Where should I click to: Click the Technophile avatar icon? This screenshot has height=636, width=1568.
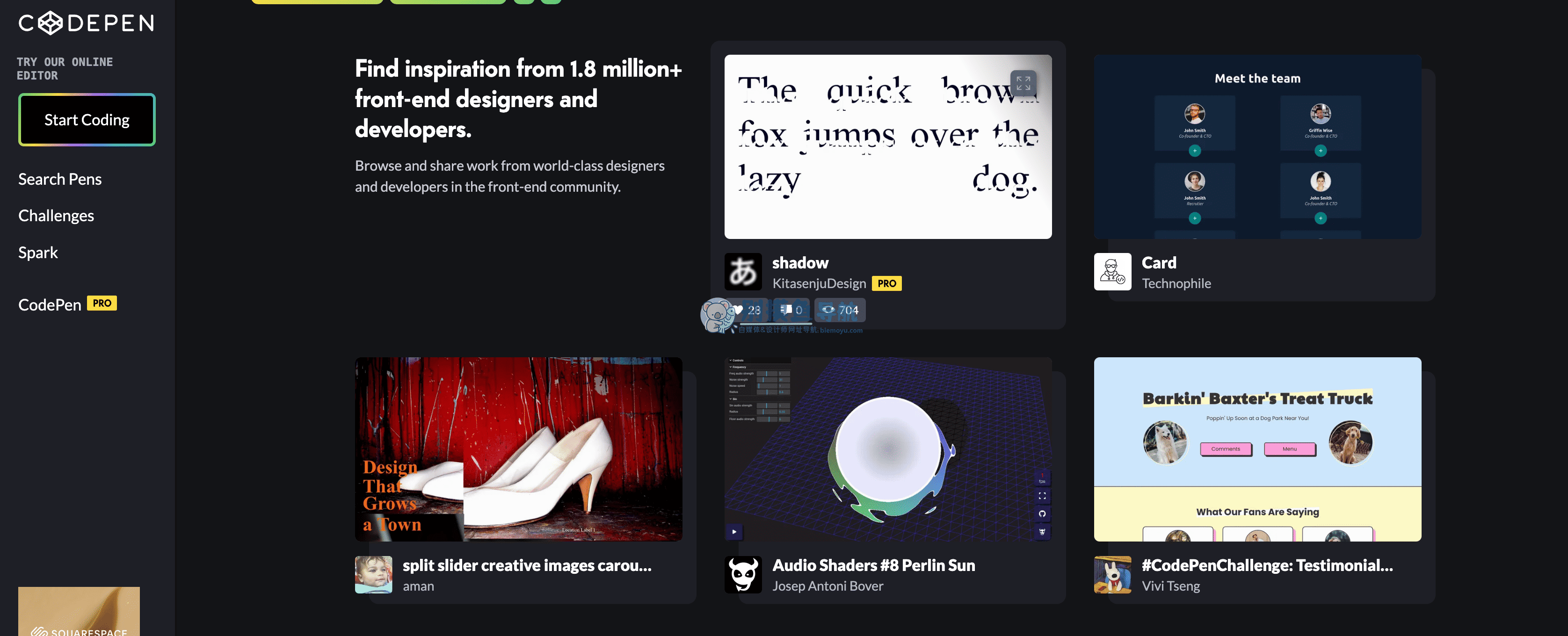coord(1112,271)
